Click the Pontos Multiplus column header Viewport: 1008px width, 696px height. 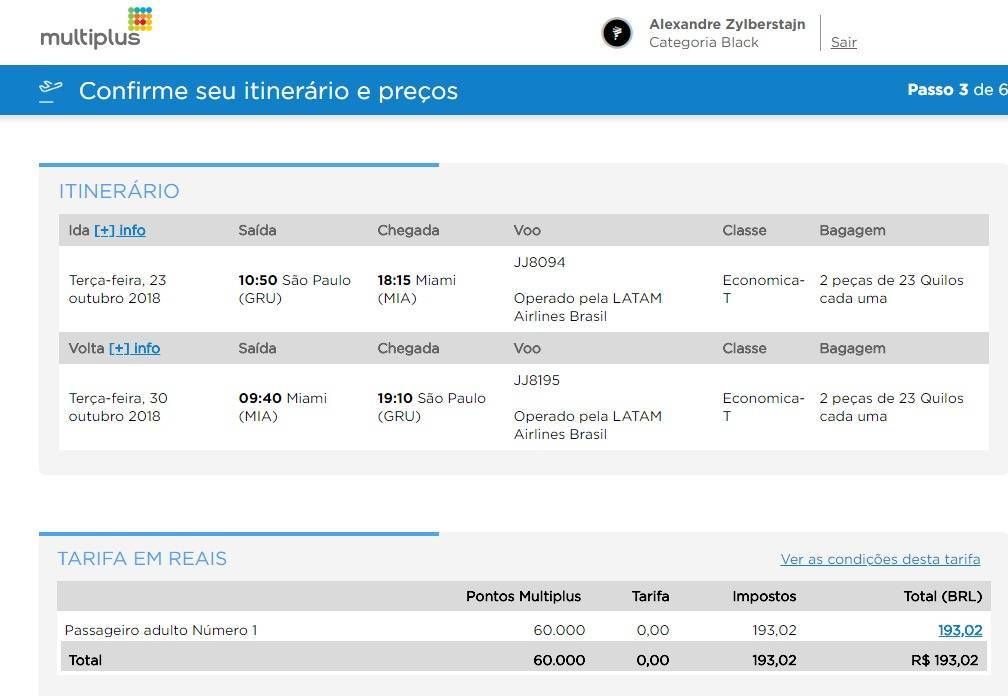coord(523,596)
